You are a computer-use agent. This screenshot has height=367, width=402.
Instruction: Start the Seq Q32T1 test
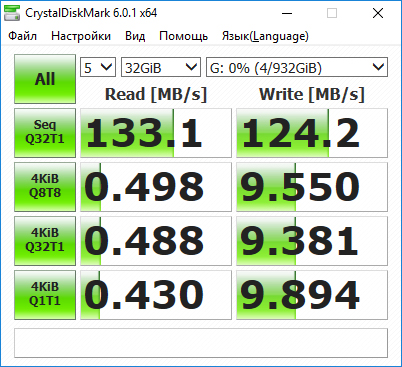tap(45, 133)
